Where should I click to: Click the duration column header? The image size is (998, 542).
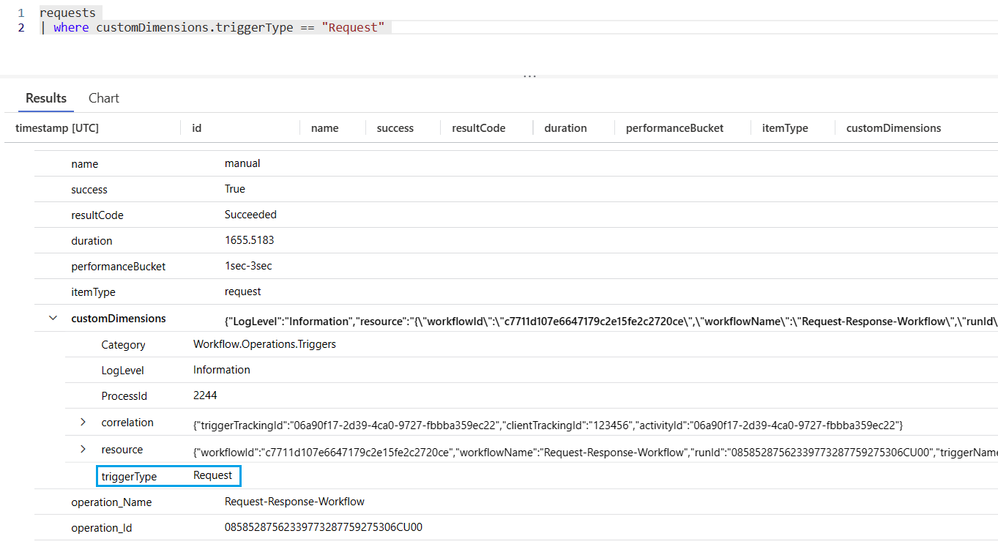coord(565,128)
